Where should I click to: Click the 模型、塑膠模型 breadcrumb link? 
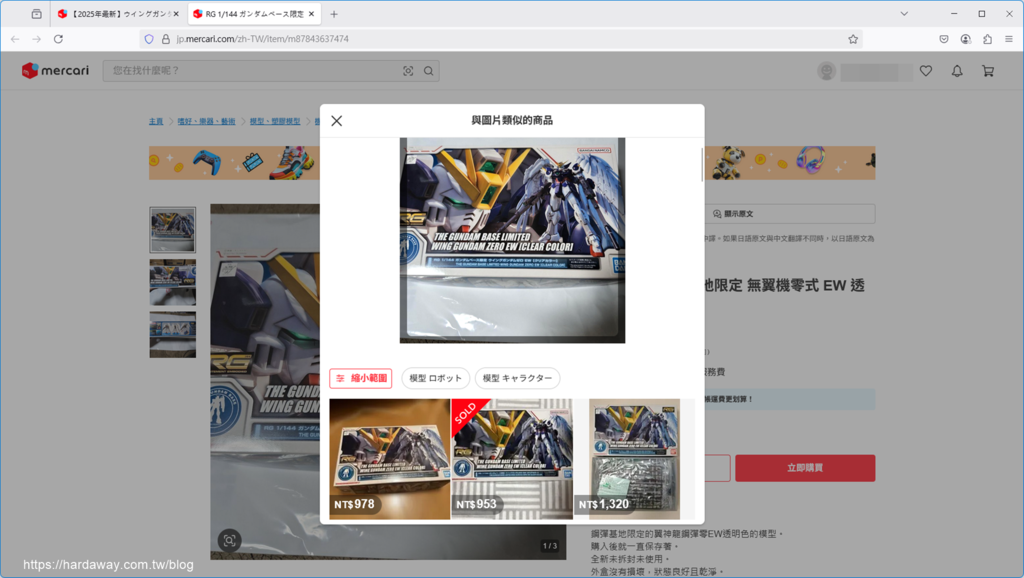coord(275,121)
